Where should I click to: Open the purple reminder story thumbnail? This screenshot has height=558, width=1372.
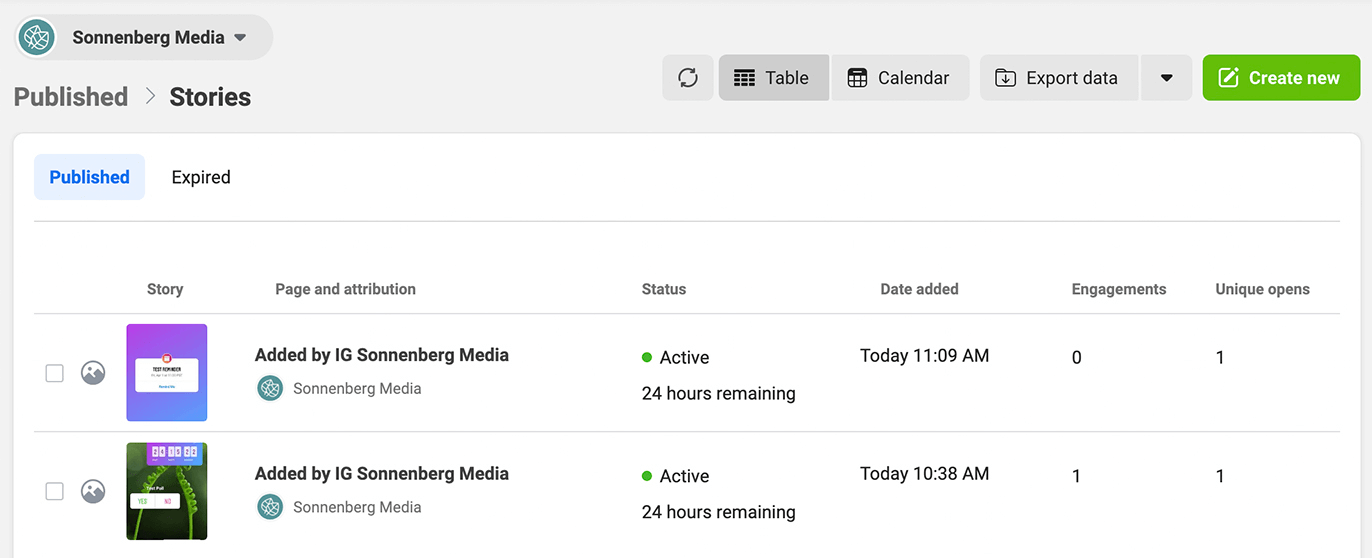(x=167, y=372)
